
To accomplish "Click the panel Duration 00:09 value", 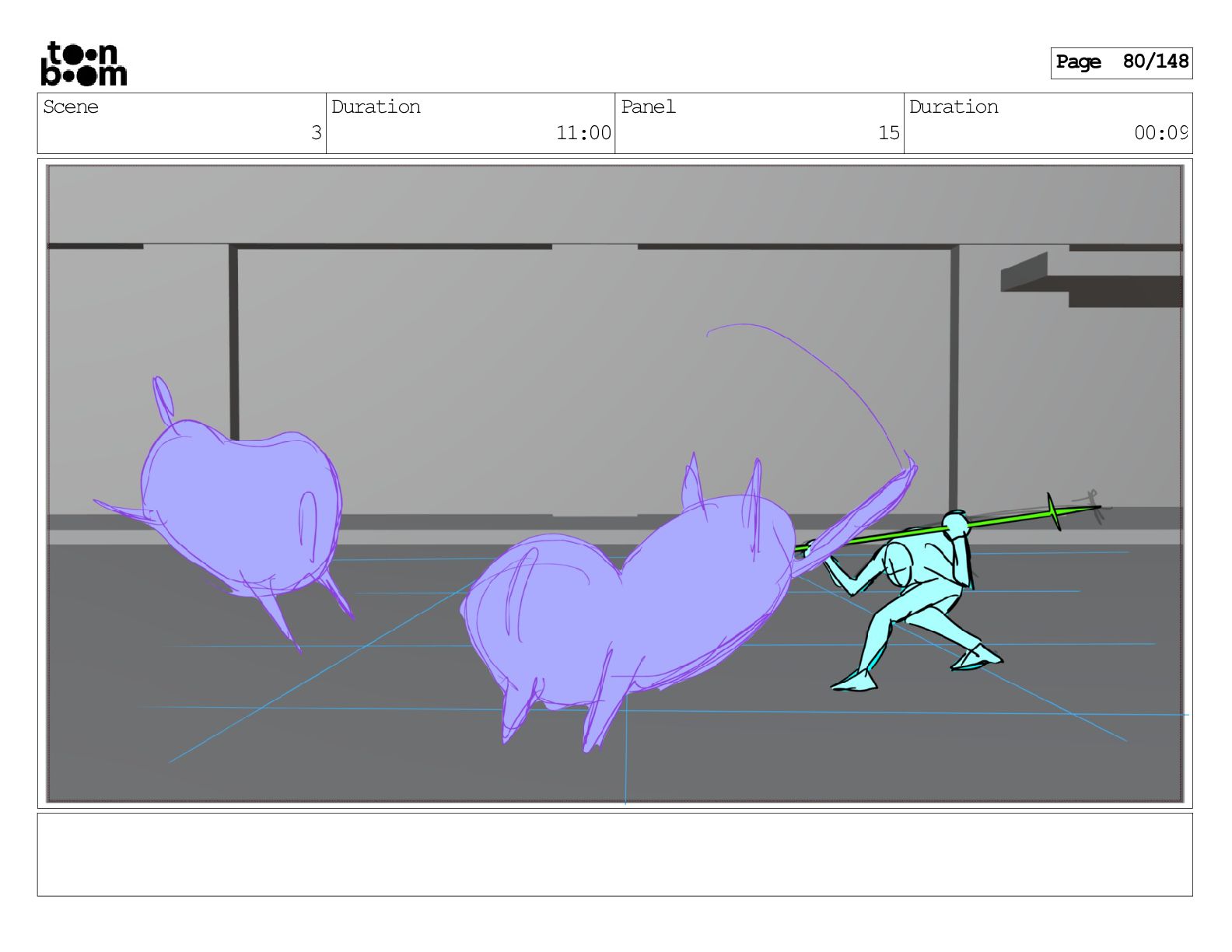I will (1160, 133).
